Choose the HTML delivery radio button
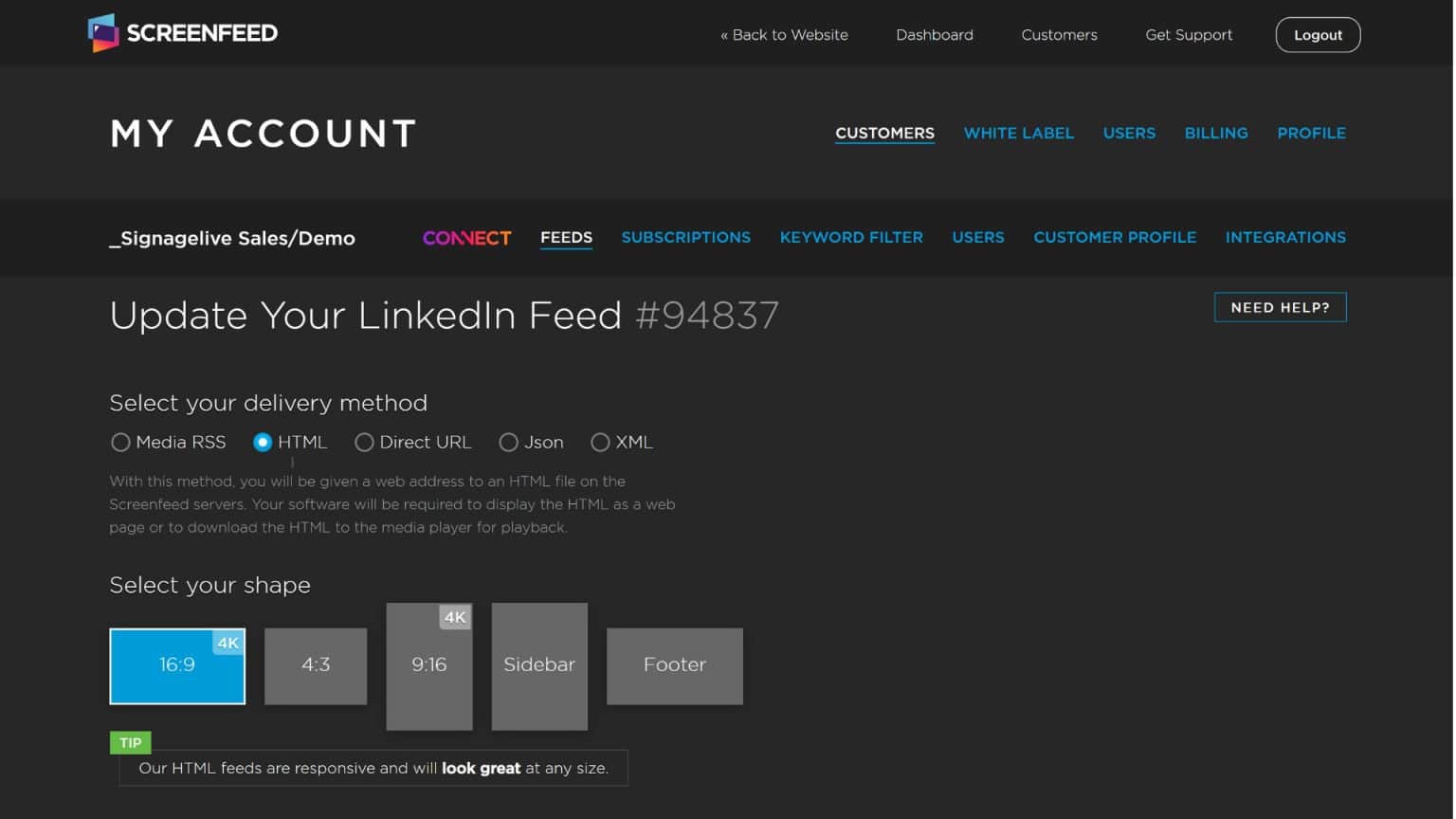Viewport: 1456px width, 819px height. [263, 443]
